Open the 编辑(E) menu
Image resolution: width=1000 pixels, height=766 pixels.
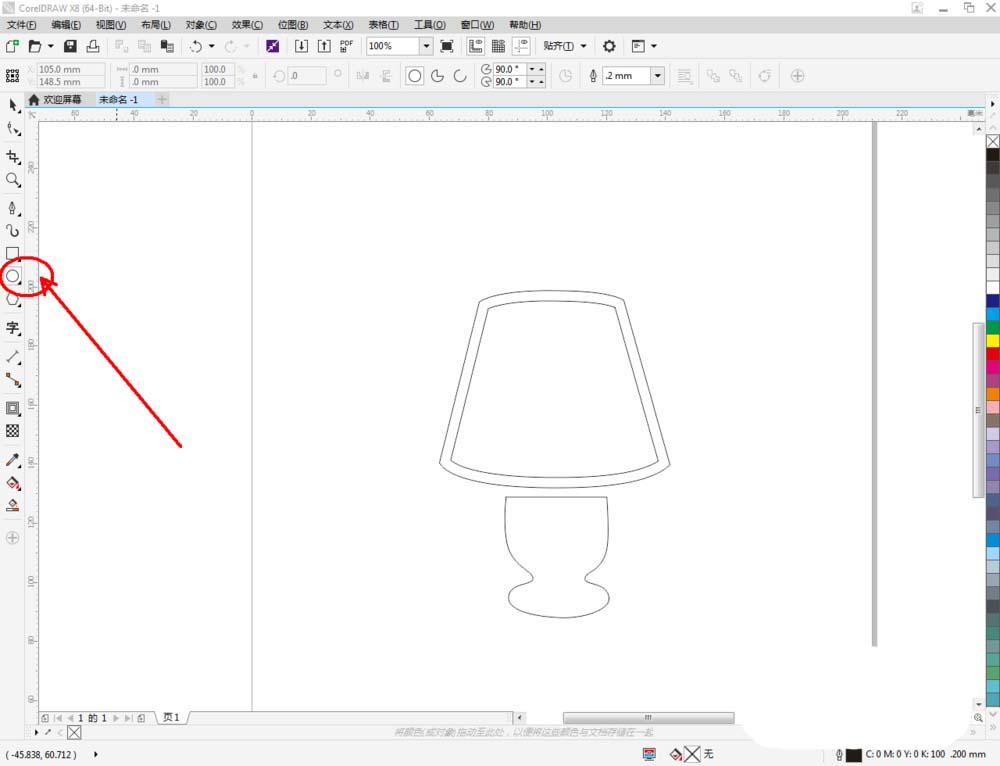tap(66, 25)
